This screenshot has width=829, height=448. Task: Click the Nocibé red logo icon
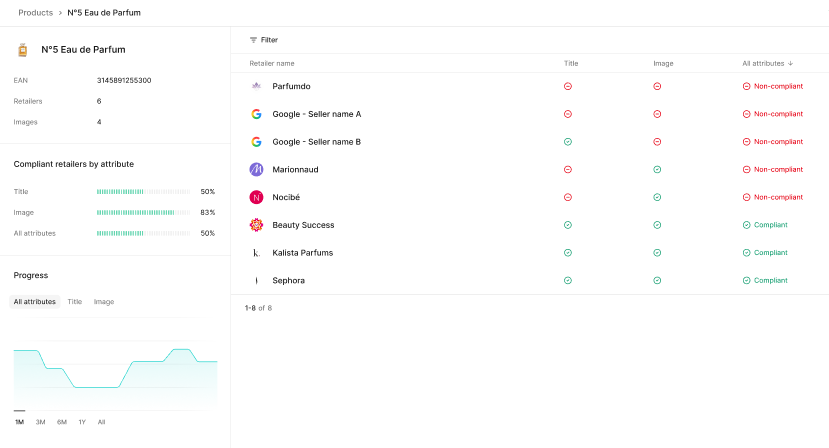tap(256, 197)
